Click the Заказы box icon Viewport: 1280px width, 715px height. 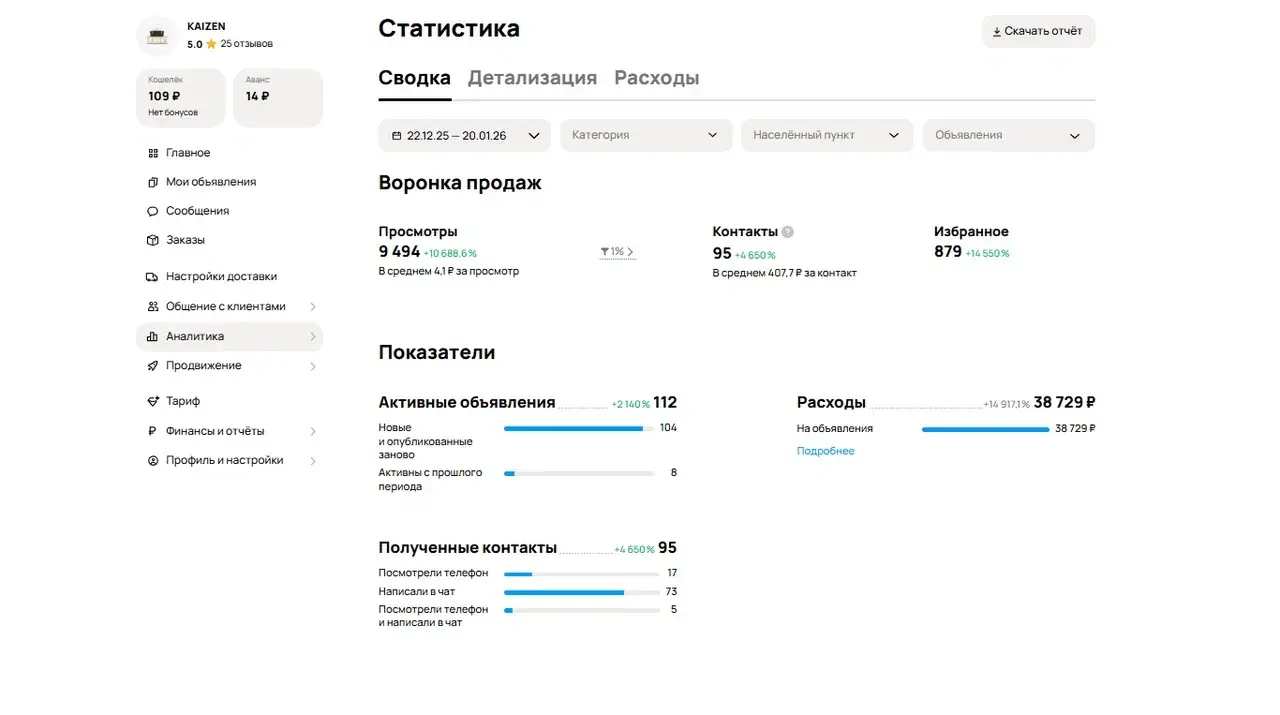click(153, 240)
